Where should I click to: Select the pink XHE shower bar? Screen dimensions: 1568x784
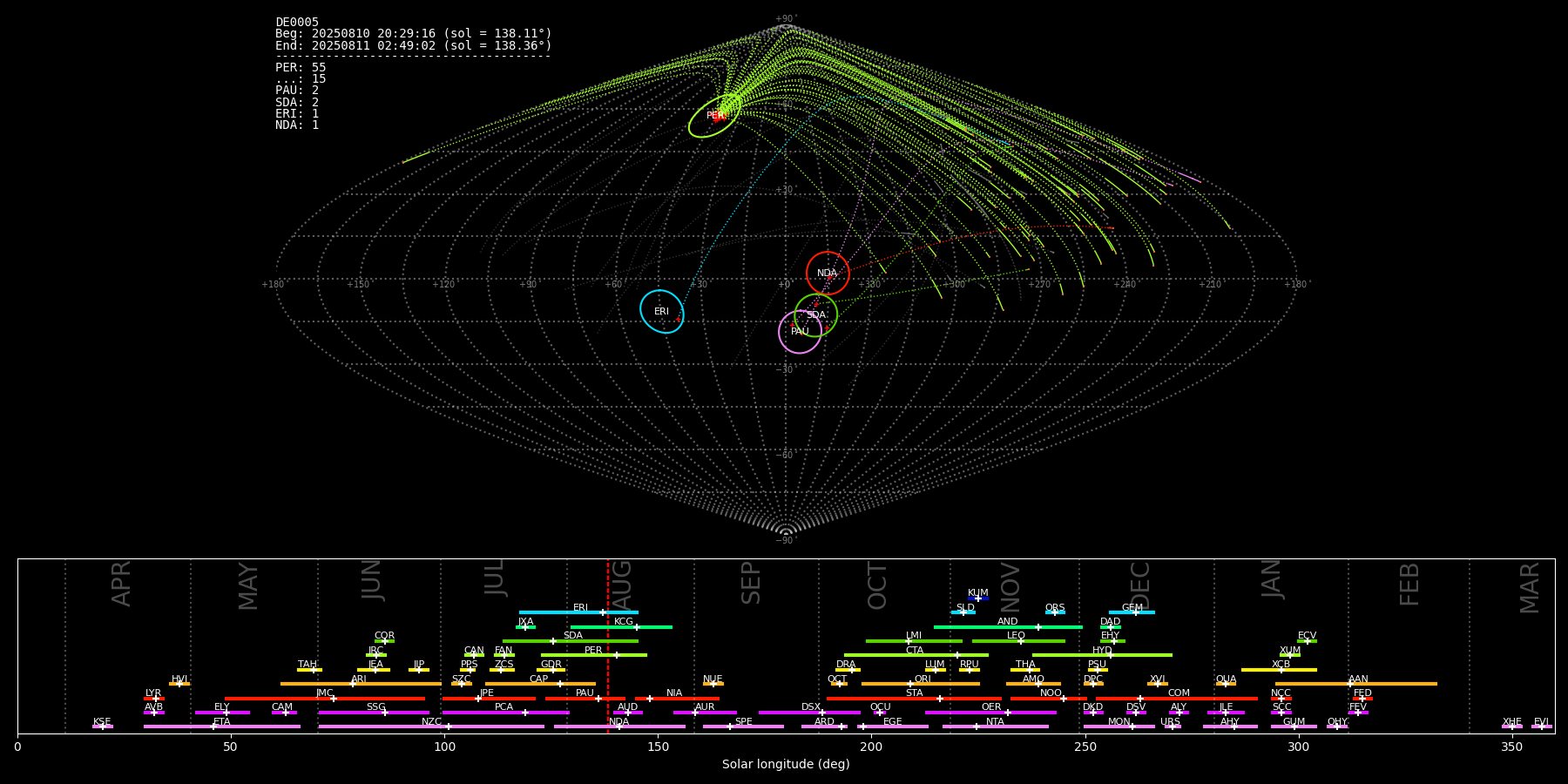tap(1512, 727)
